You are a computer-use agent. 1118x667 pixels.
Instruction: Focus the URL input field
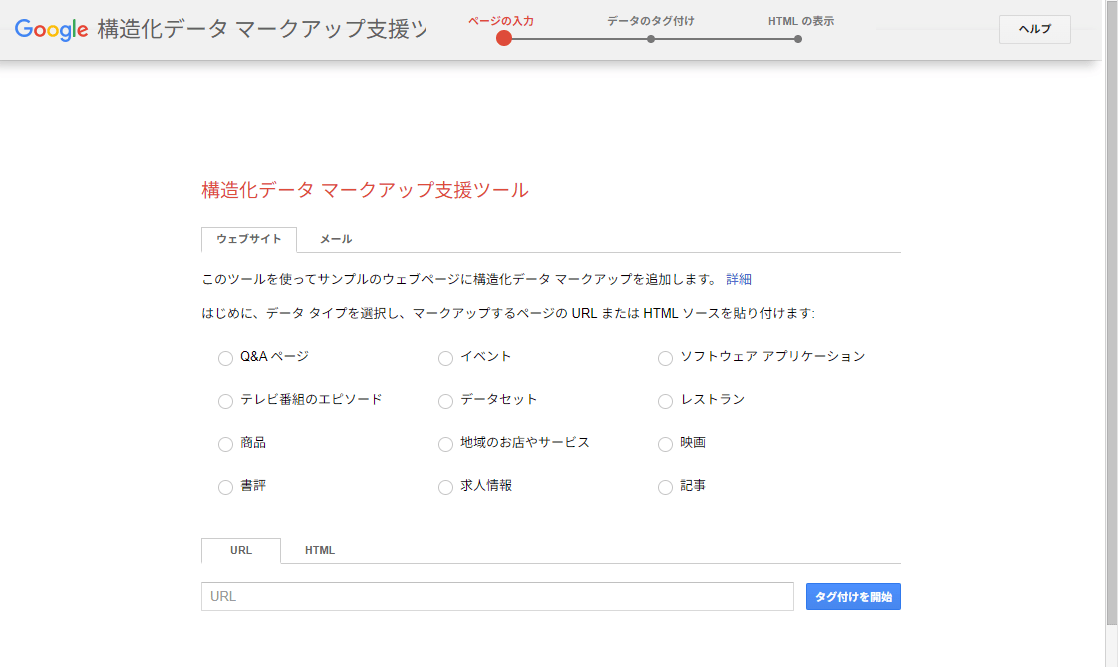tap(497, 597)
